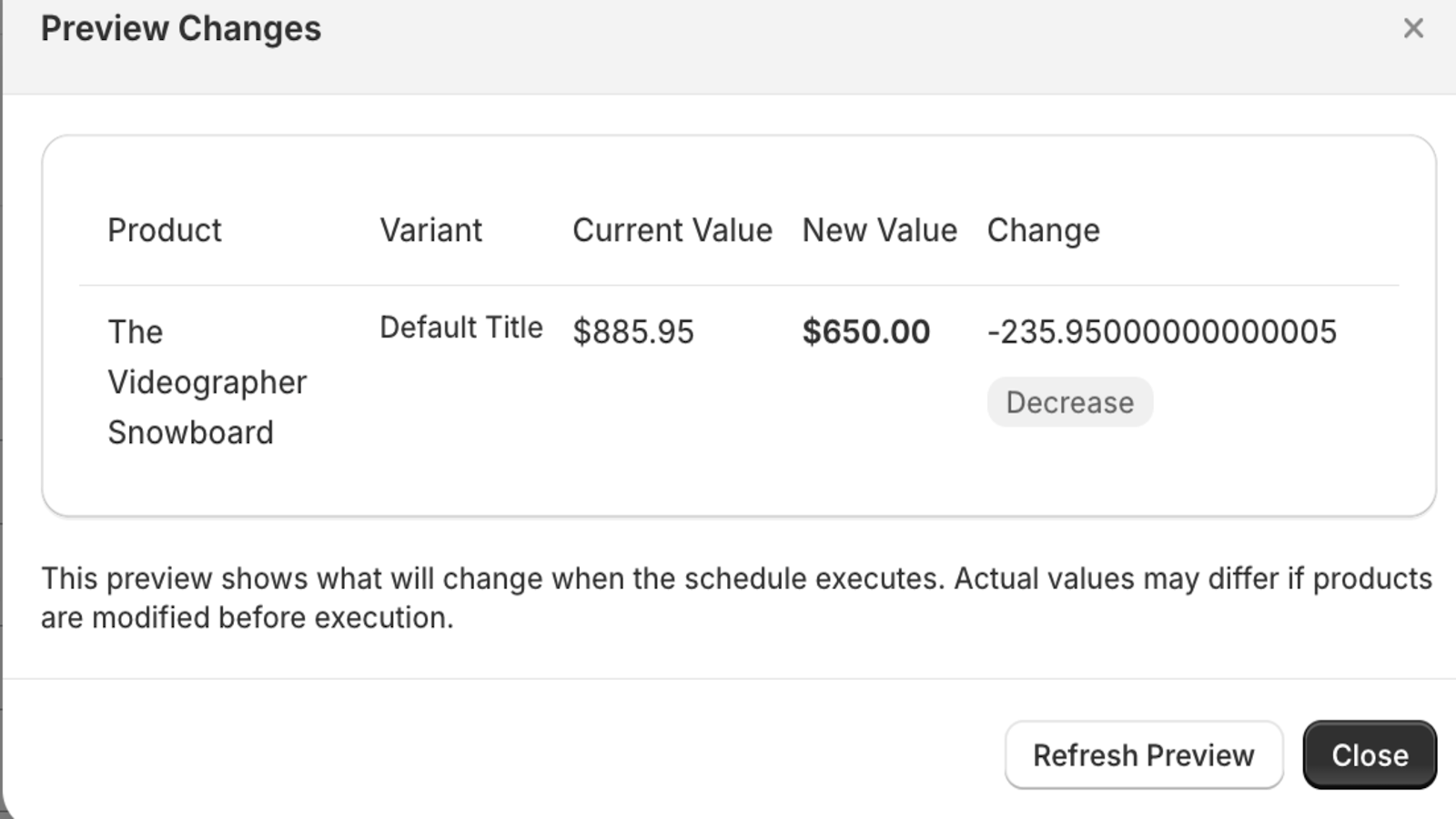This screenshot has height=819, width=1456.
Task: Click the -235.95000000000005 change amount
Action: click(x=1161, y=332)
